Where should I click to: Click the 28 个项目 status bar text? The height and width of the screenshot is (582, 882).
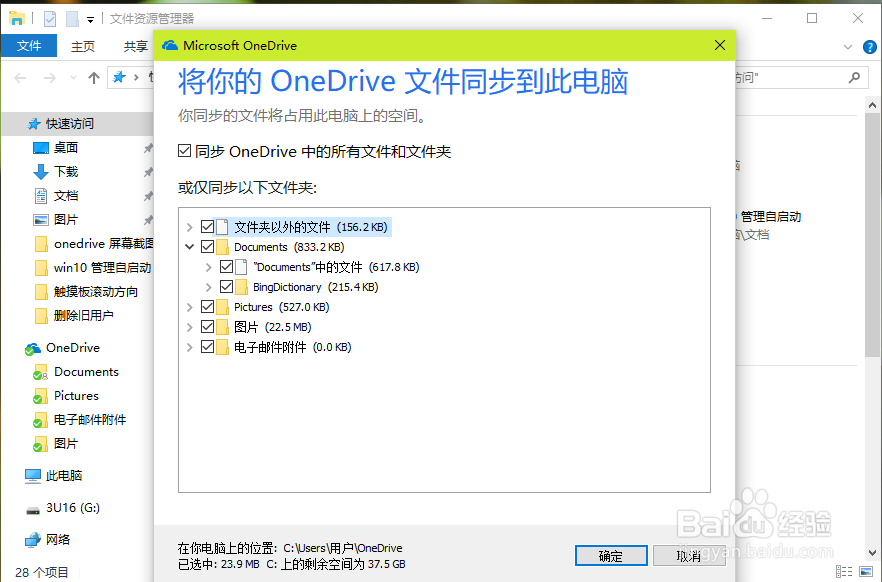tap(42, 572)
